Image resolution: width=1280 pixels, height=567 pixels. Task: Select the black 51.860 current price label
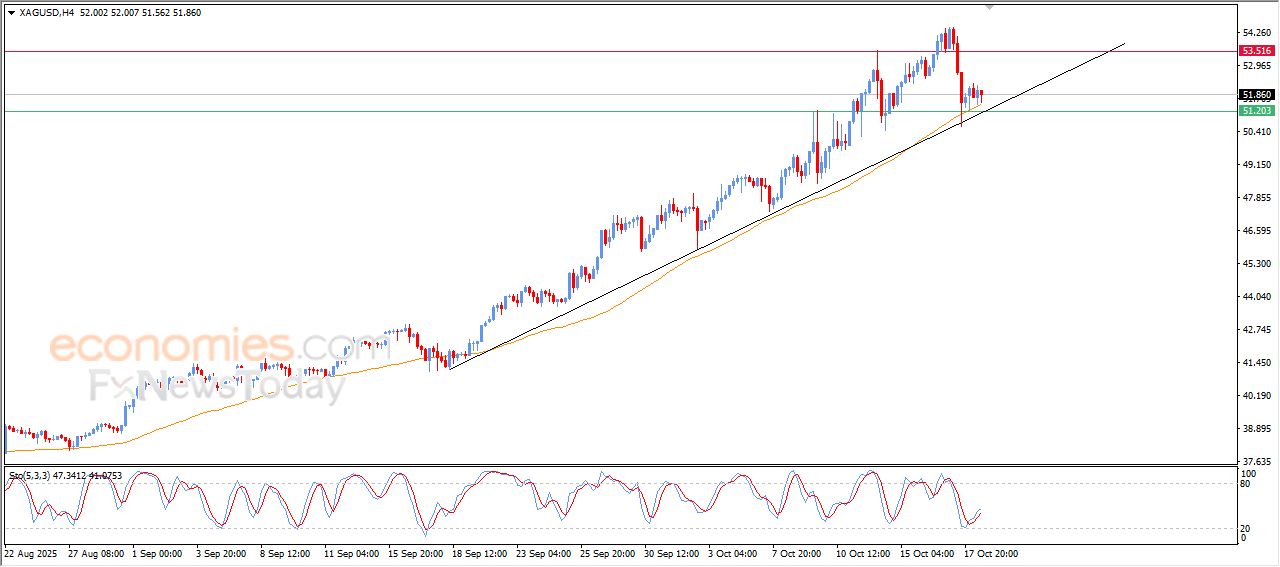click(1256, 95)
